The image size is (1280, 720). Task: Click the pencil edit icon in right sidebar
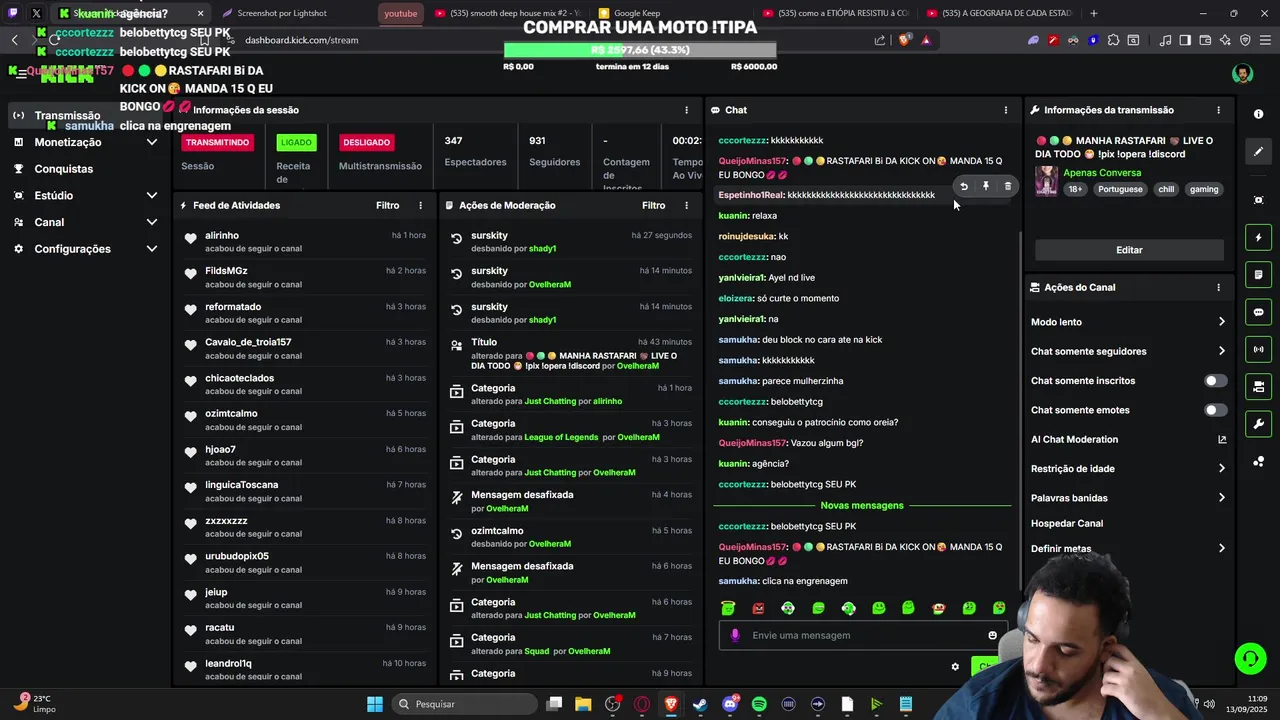click(1258, 152)
